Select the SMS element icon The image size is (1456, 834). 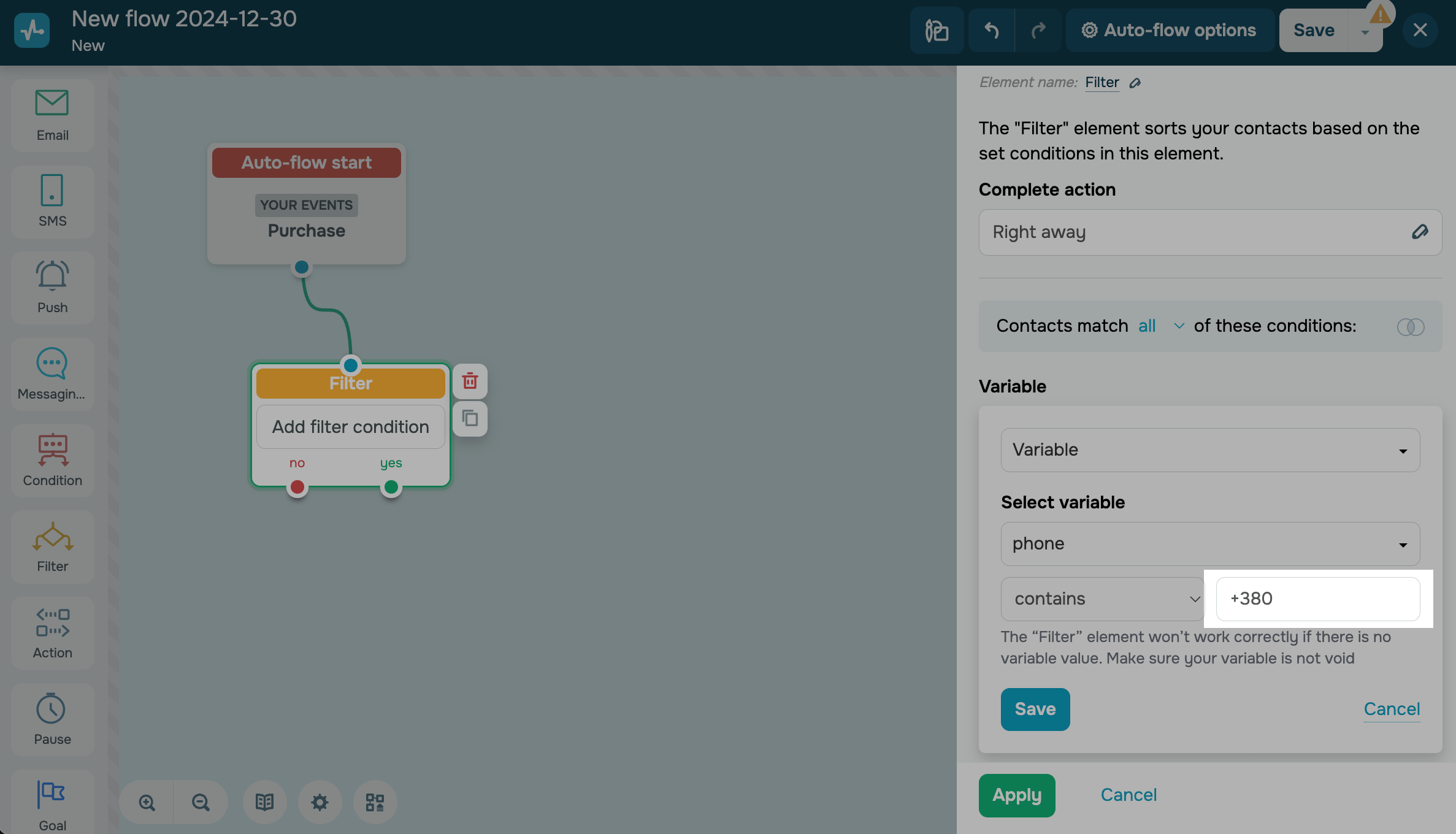tap(52, 190)
